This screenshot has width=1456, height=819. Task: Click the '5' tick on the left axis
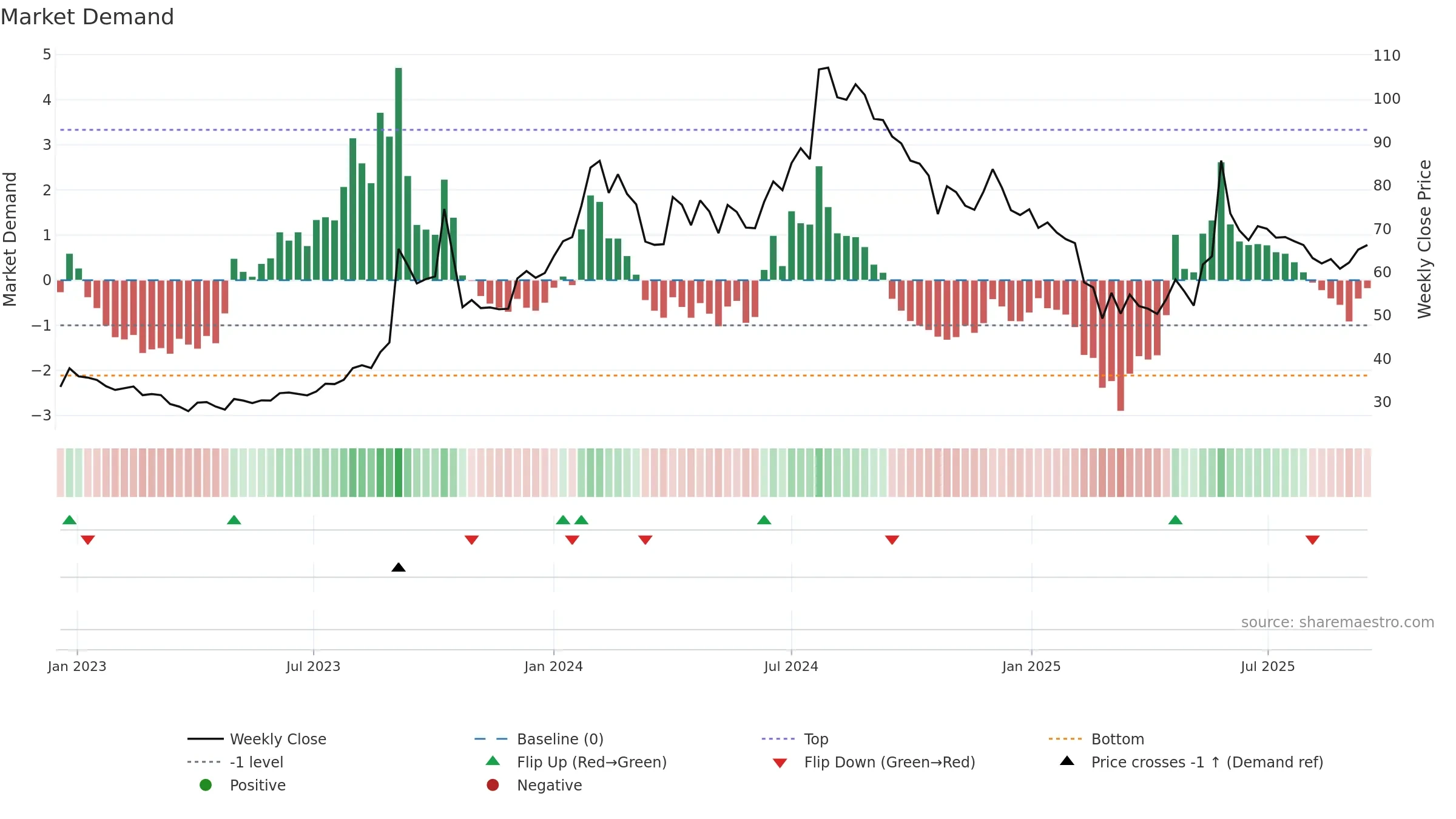[x=47, y=55]
